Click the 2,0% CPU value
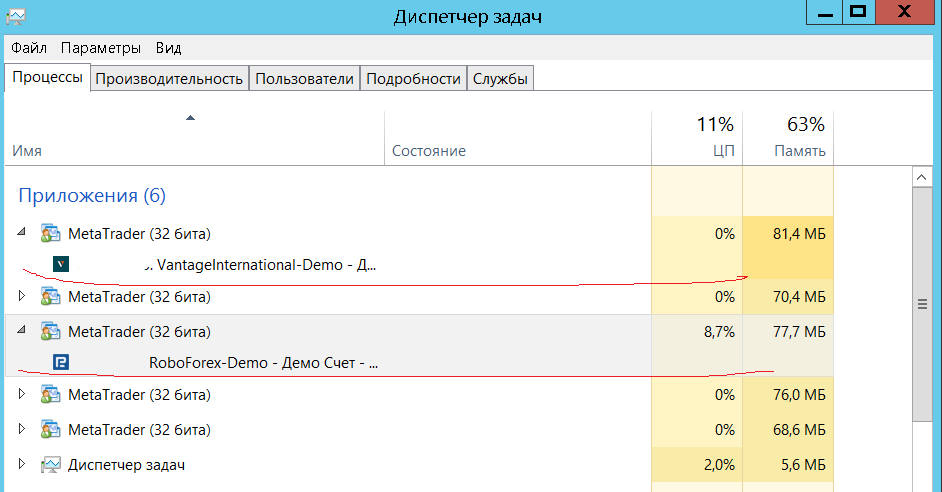Viewport: 942px width, 492px height. 719,464
